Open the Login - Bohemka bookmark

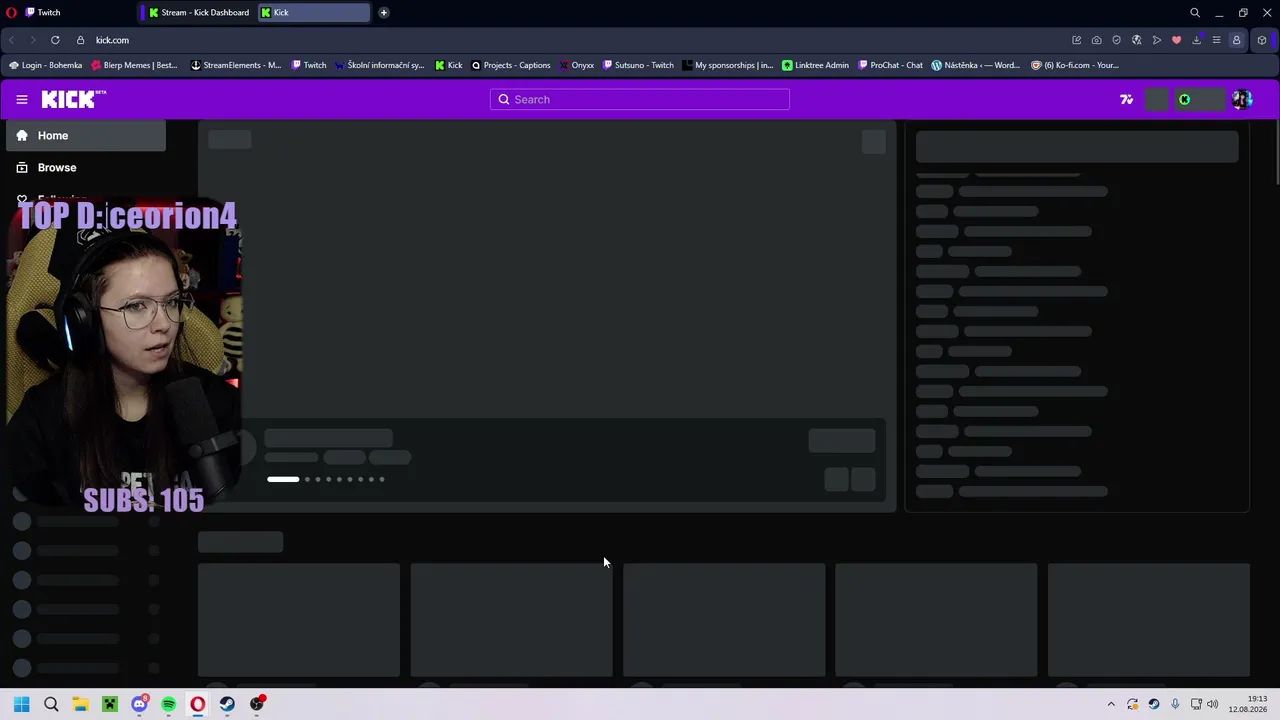[x=46, y=65]
